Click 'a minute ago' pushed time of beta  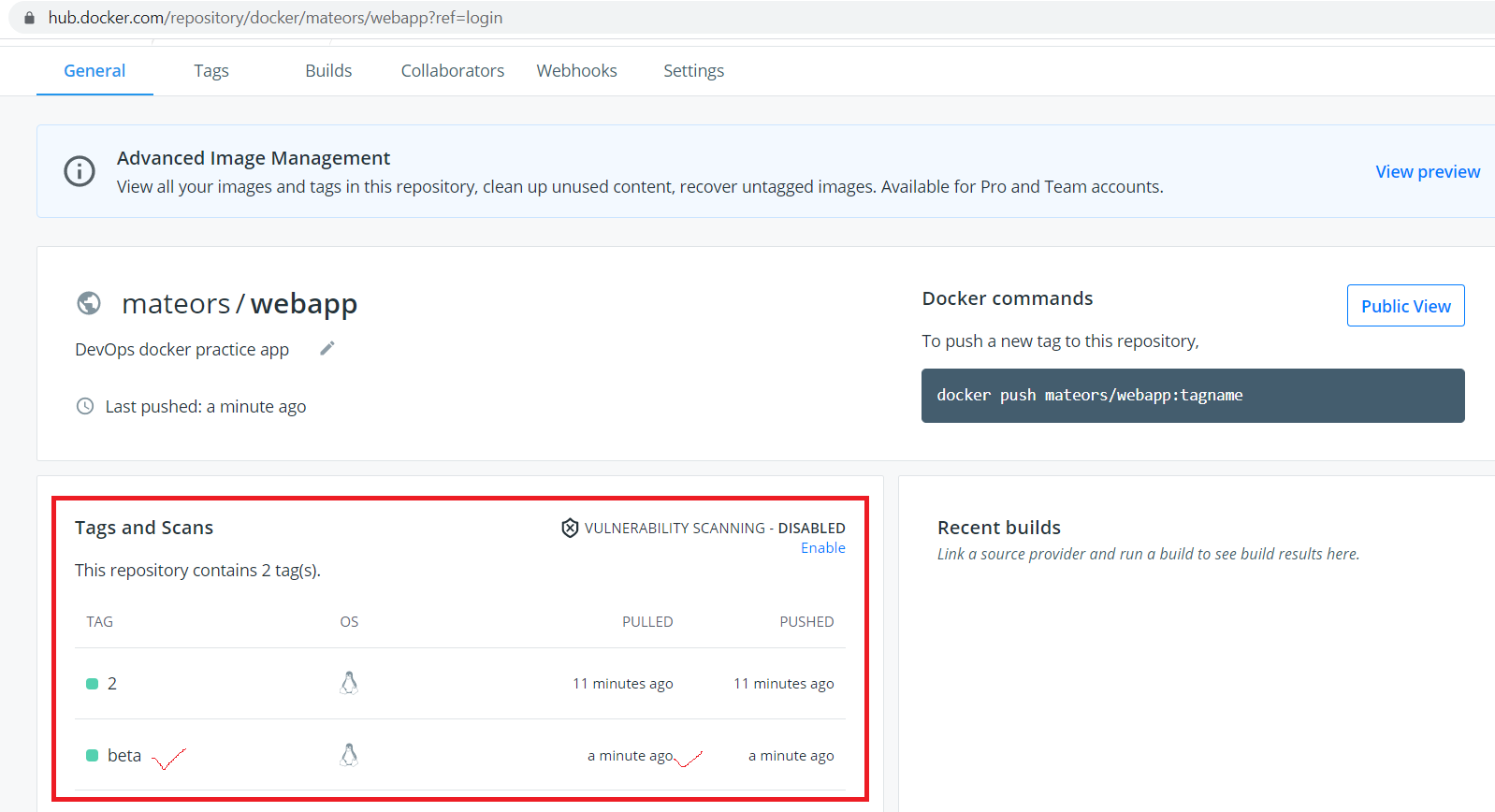coord(791,756)
